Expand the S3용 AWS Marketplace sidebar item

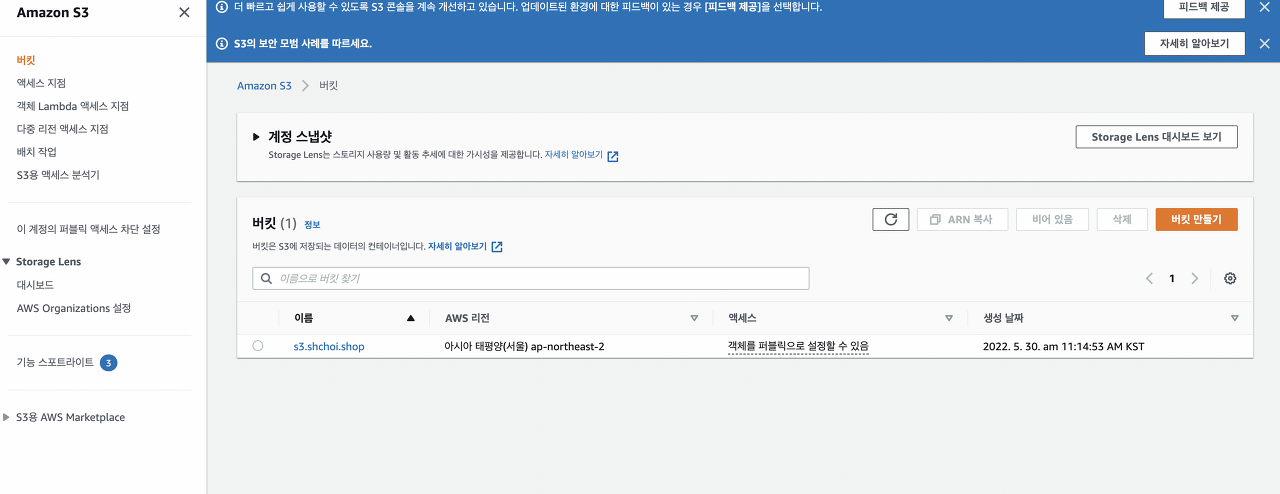7,417
